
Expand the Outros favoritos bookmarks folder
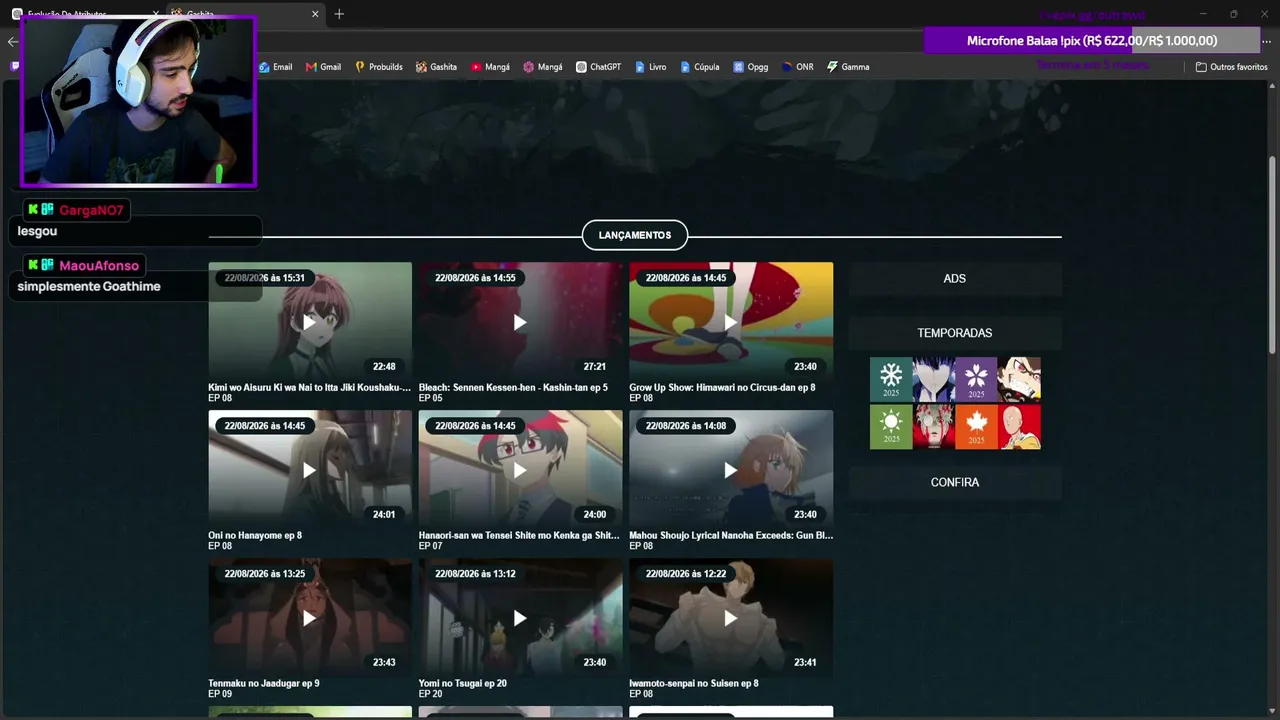(1231, 67)
